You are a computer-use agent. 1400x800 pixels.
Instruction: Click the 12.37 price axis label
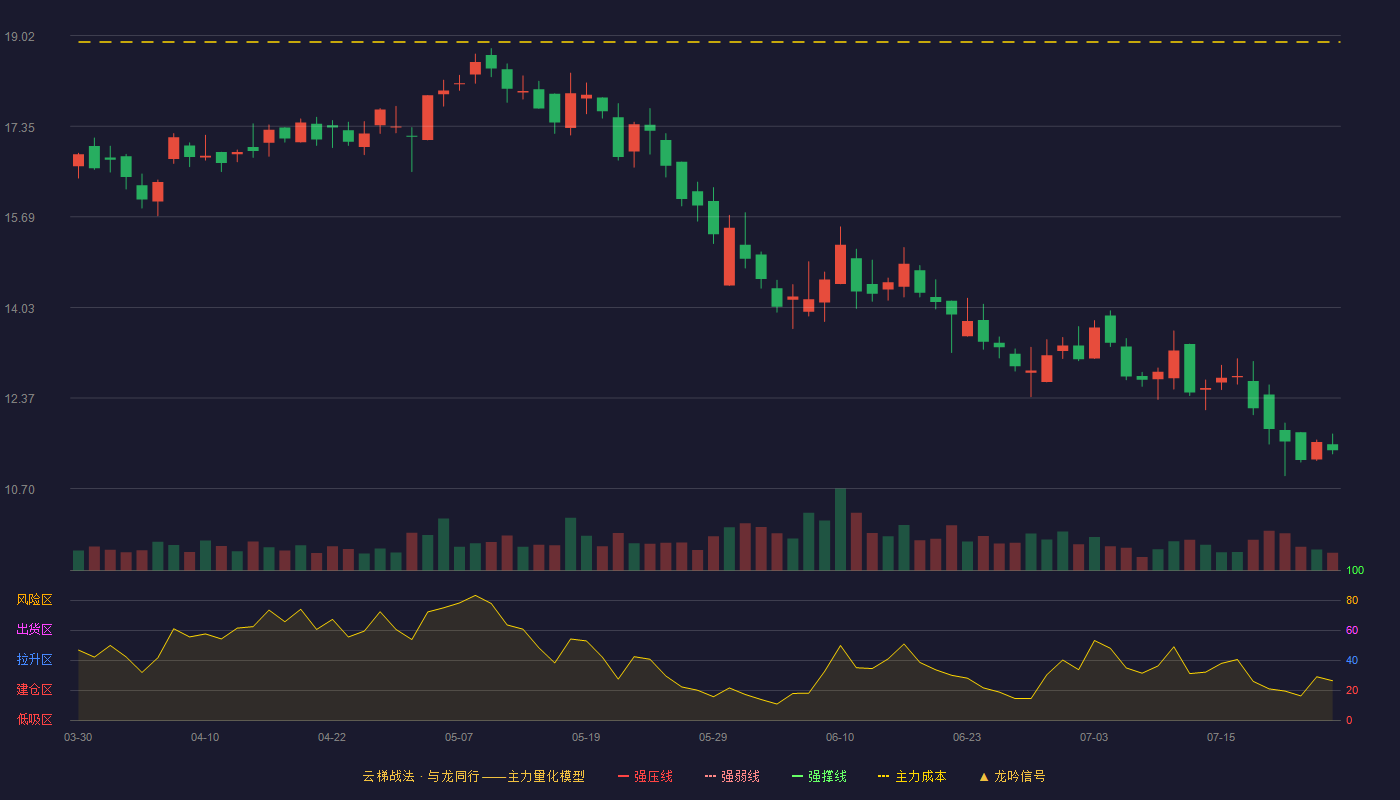19,399
